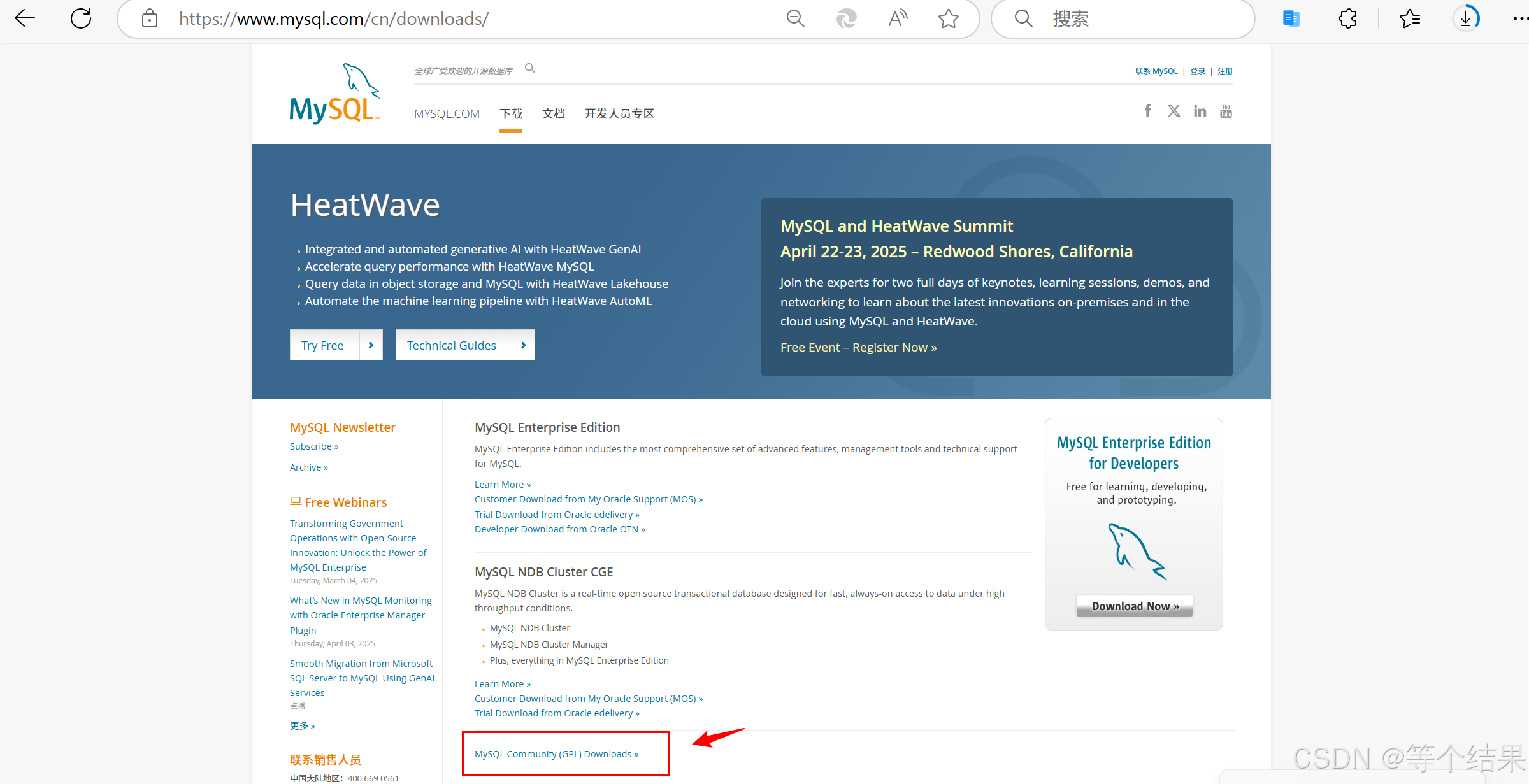Select the 文档 navigation tab
Viewport: 1529px width, 784px height.
coord(553,113)
